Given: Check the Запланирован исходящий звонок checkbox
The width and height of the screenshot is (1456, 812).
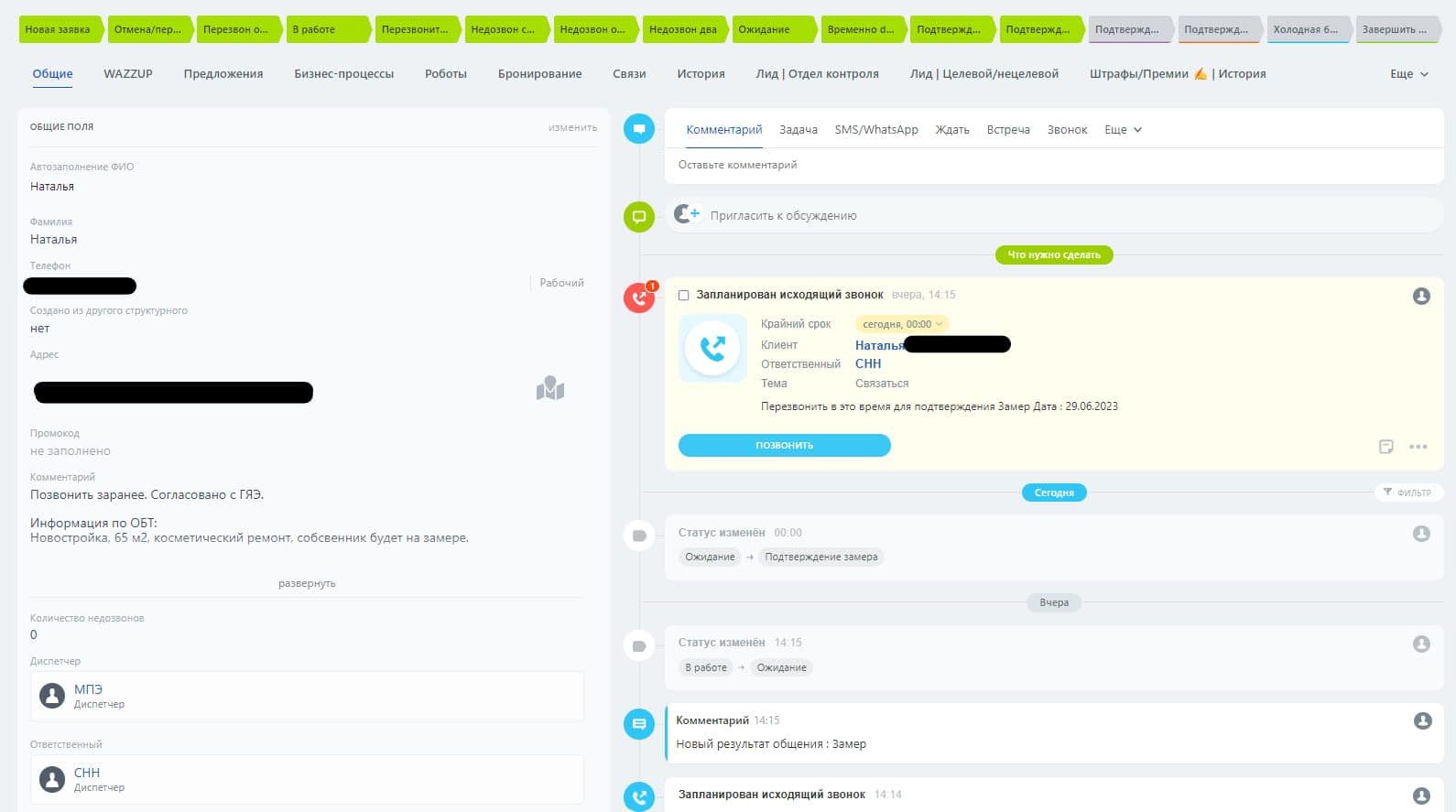Looking at the screenshot, I should pos(683,296).
